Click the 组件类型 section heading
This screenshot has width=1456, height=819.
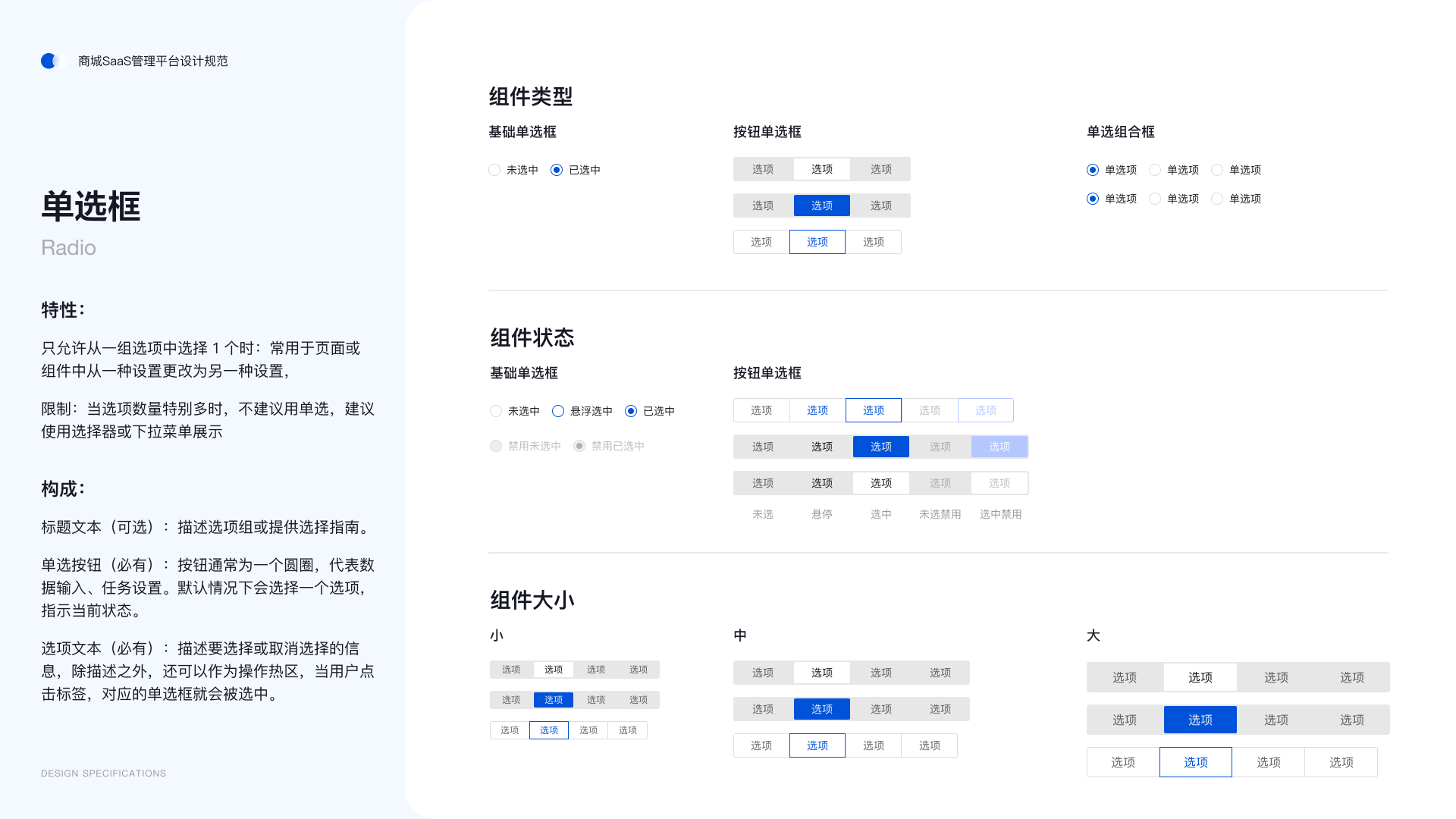(x=531, y=97)
